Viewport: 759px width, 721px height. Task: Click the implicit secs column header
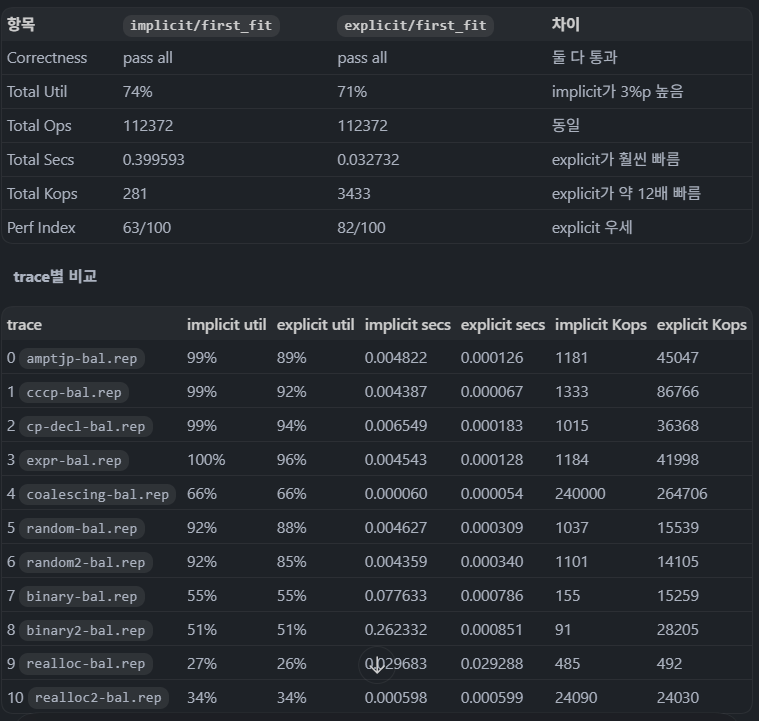[408, 325]
